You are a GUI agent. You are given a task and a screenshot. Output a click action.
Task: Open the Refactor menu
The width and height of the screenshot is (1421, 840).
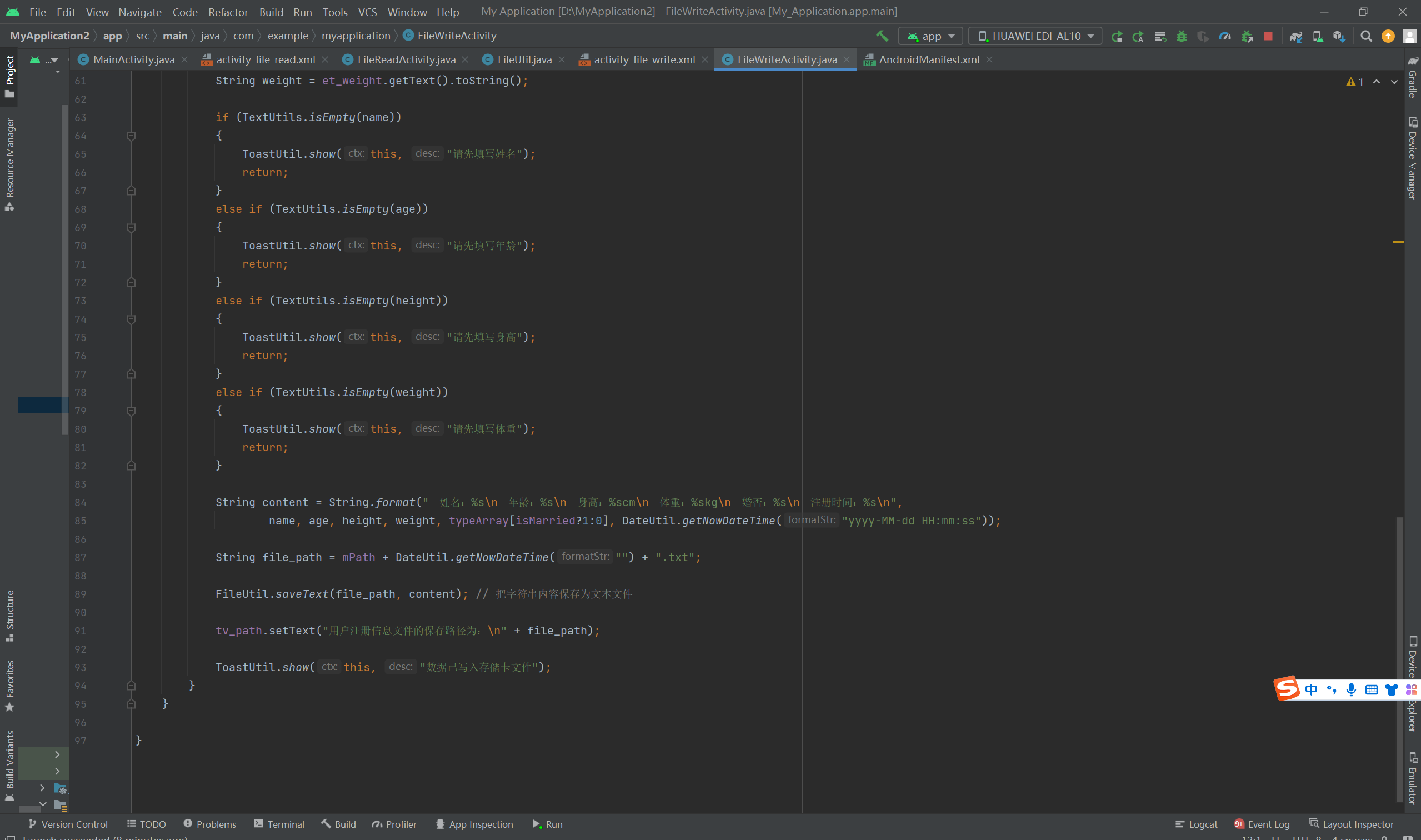(228, 12)
